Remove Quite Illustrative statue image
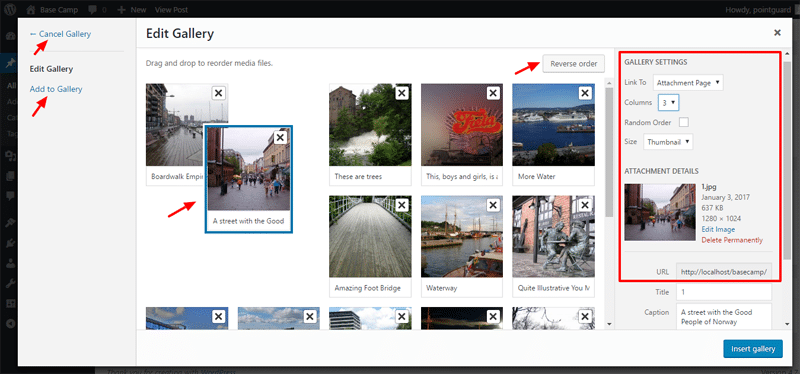 [x=585, y=205]
